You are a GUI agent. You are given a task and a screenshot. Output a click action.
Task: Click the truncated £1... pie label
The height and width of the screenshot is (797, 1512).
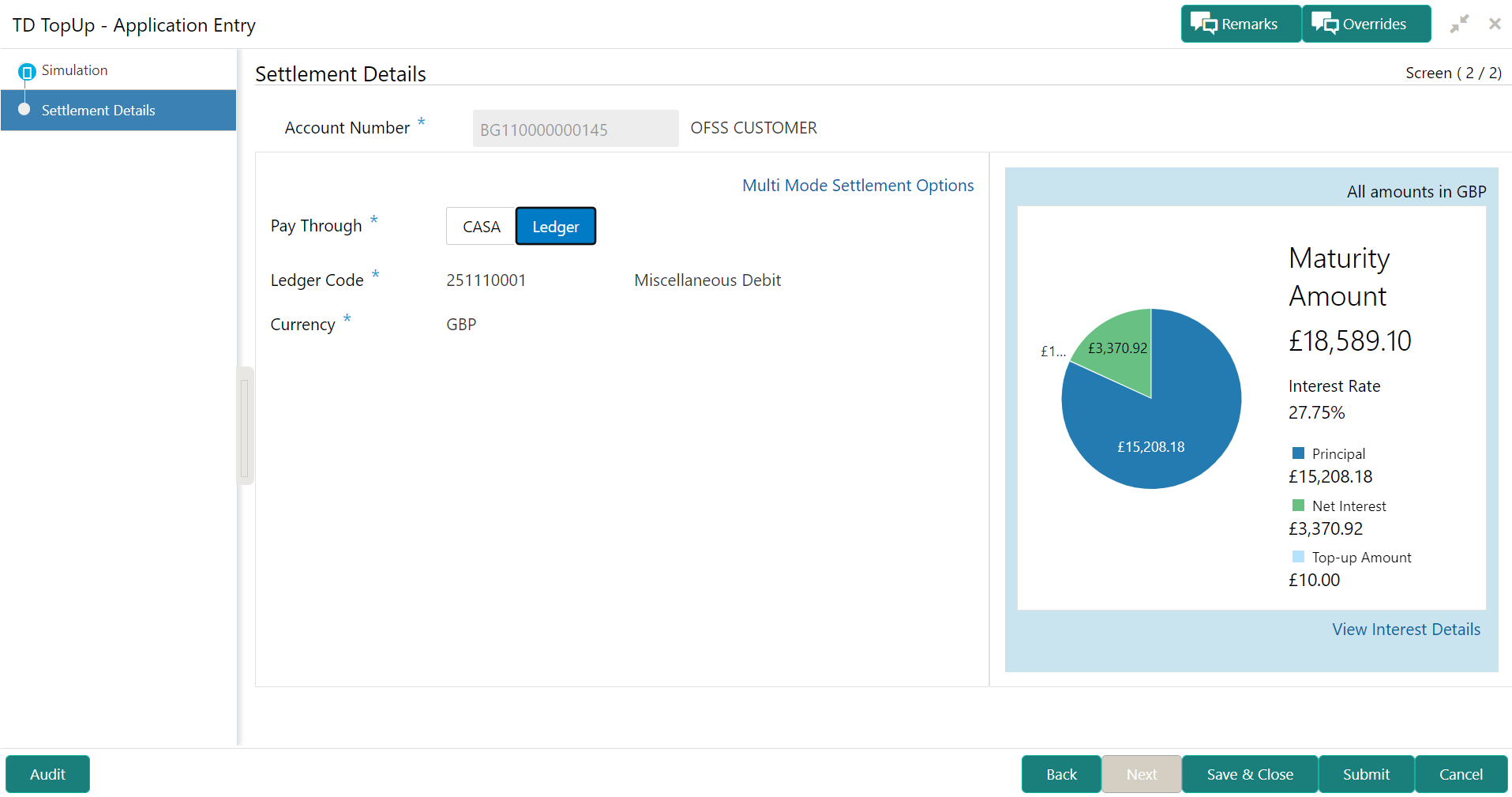(1053, 352)
